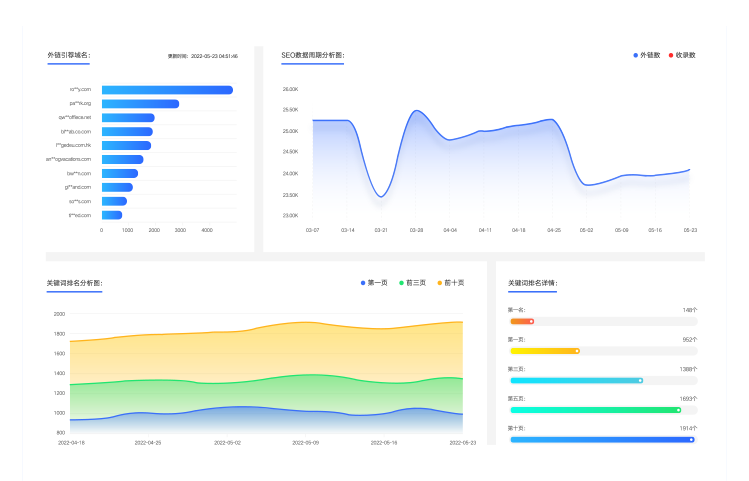Screen dimensions: 749x481
Task: Select the SEO数据周期分析图 panel title
Action: (x=312, y=55)
